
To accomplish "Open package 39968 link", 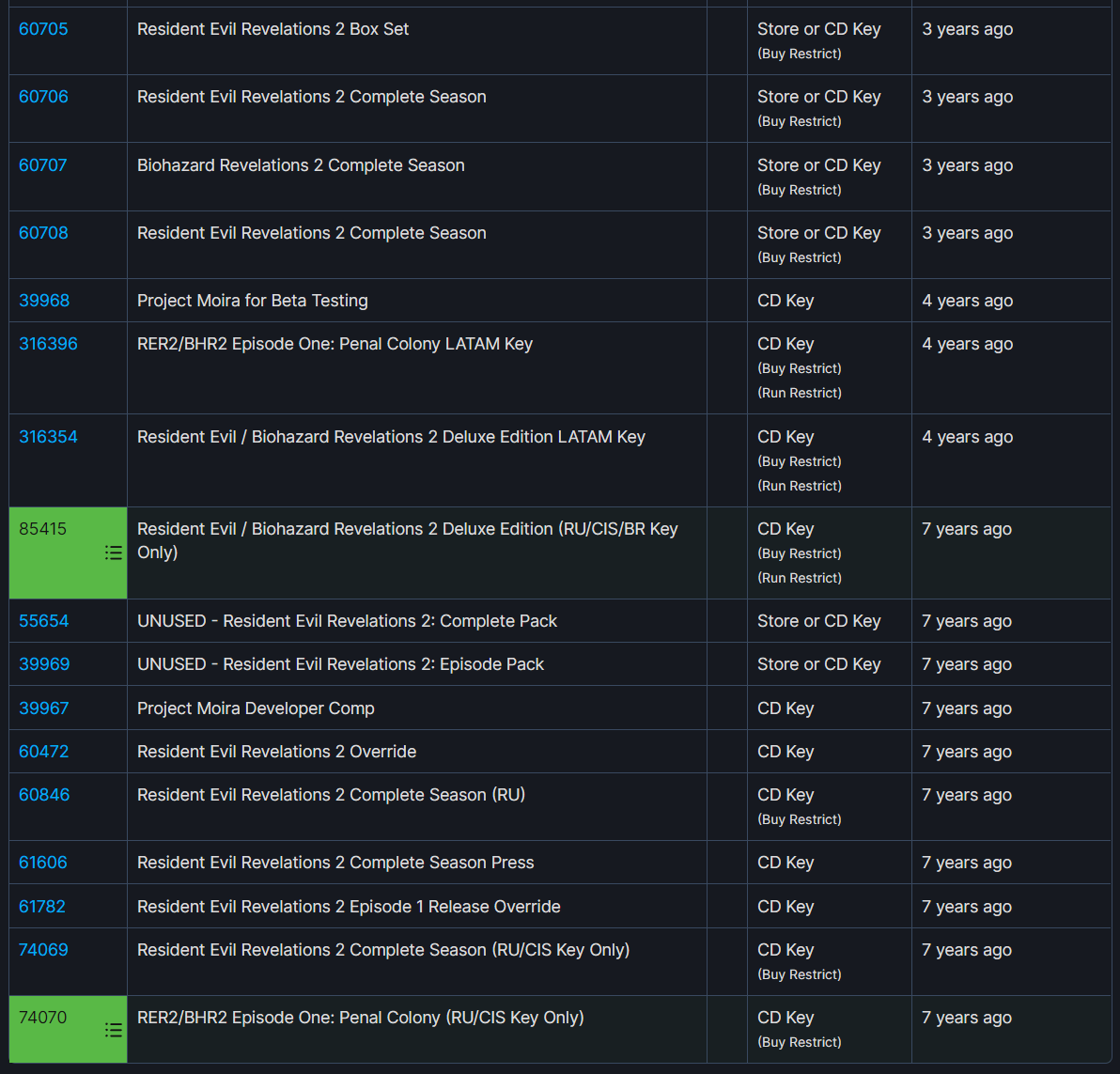I will (44, 301).
